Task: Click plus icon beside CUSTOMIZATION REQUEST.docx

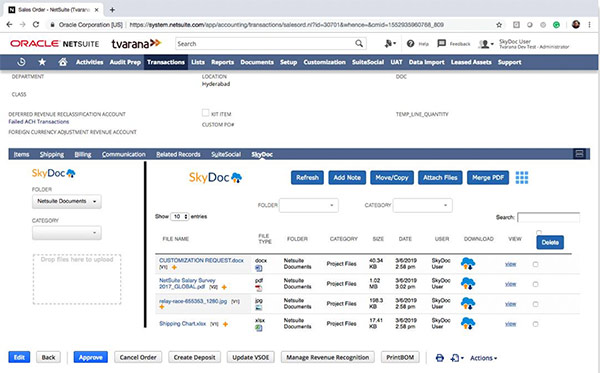Action: (174, 267)
